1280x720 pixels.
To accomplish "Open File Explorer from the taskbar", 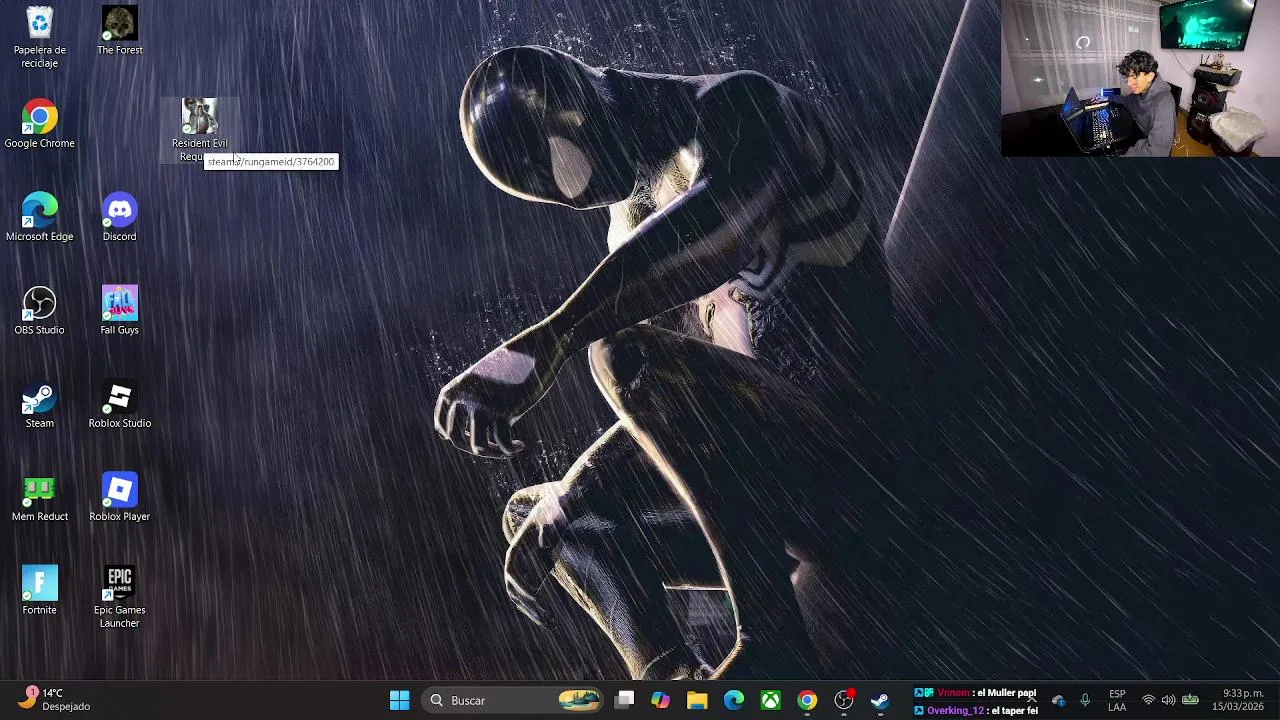I will pos(697,700).
